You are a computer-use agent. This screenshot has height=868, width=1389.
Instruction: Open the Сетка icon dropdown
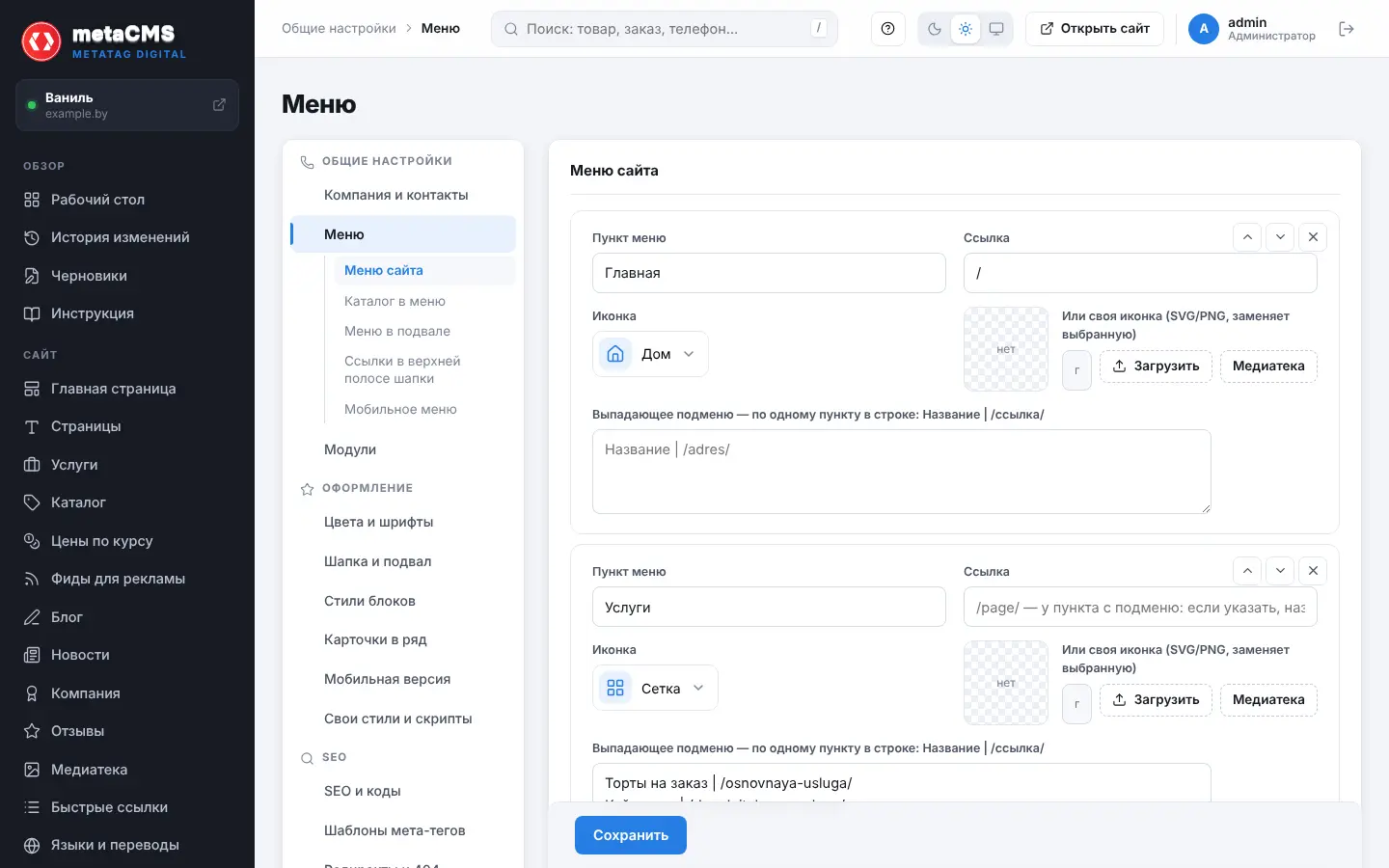click(x=655, y=689)
